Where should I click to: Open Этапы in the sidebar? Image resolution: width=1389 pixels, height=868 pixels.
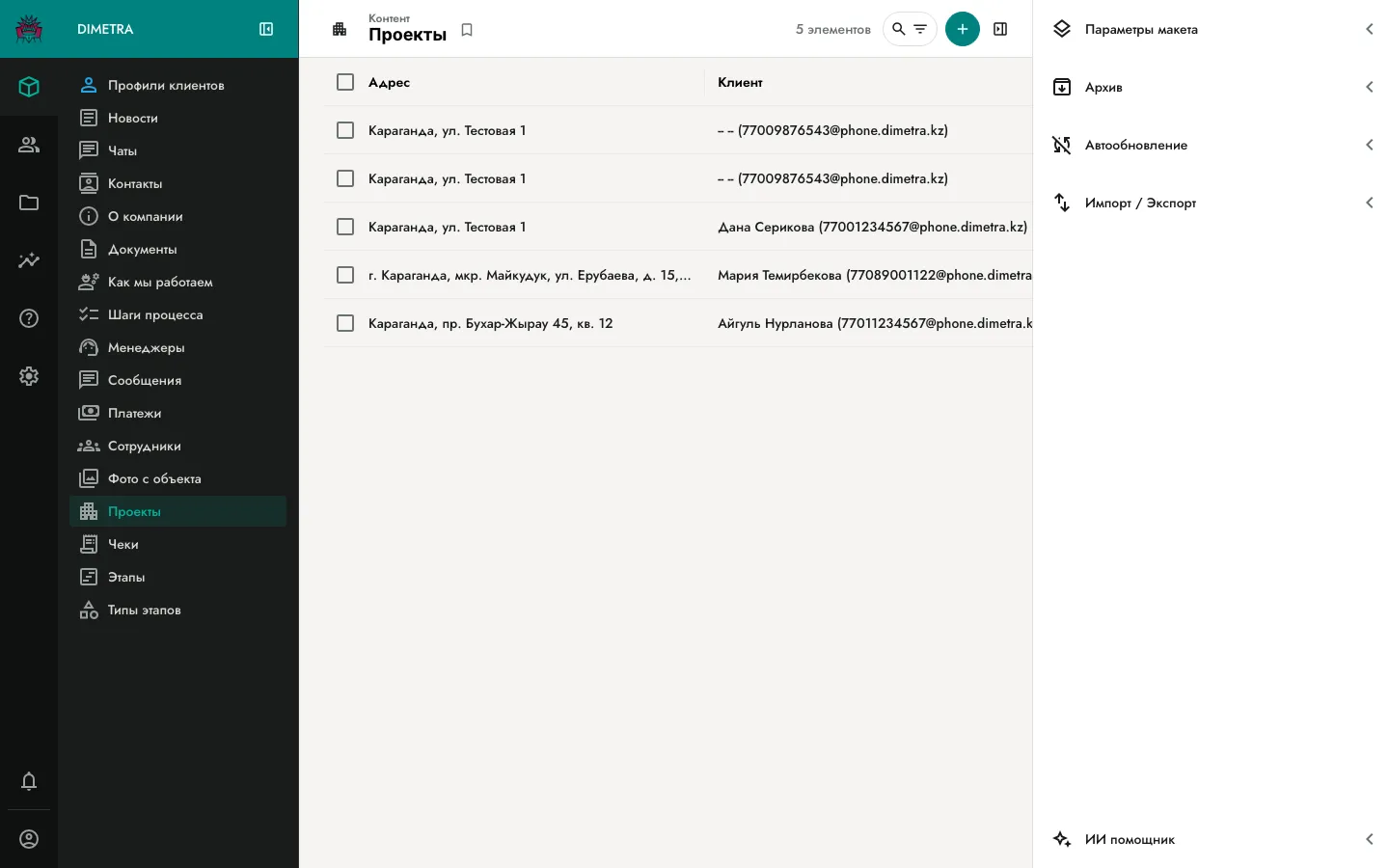coord(178,577)
